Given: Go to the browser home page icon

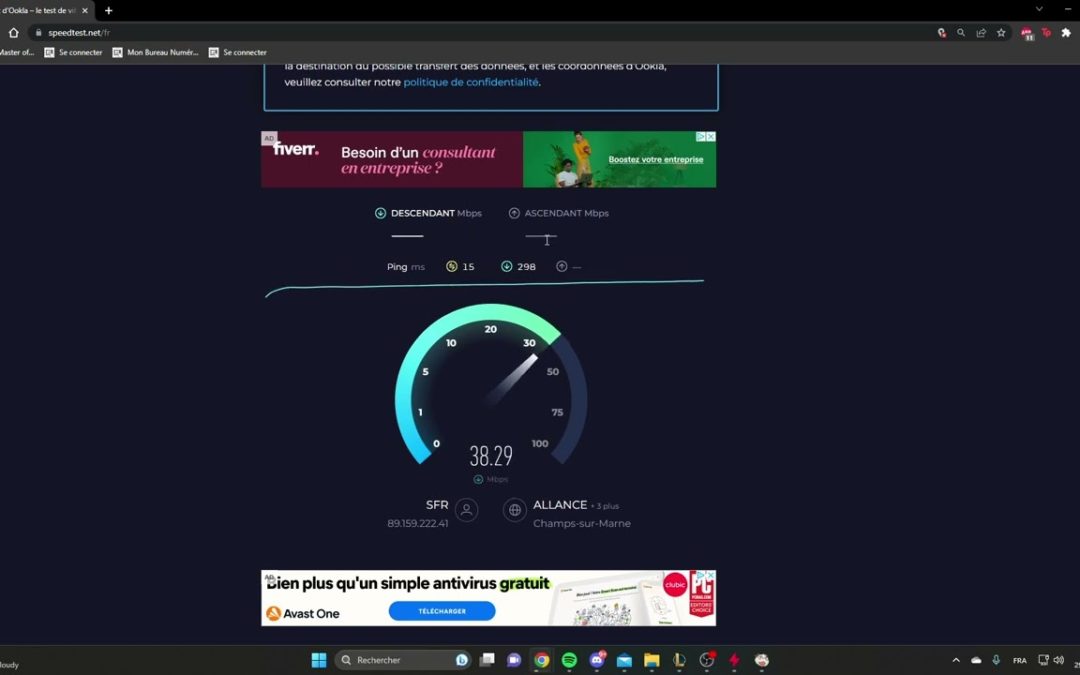Looking at the screenshot, I should (13, 32).
